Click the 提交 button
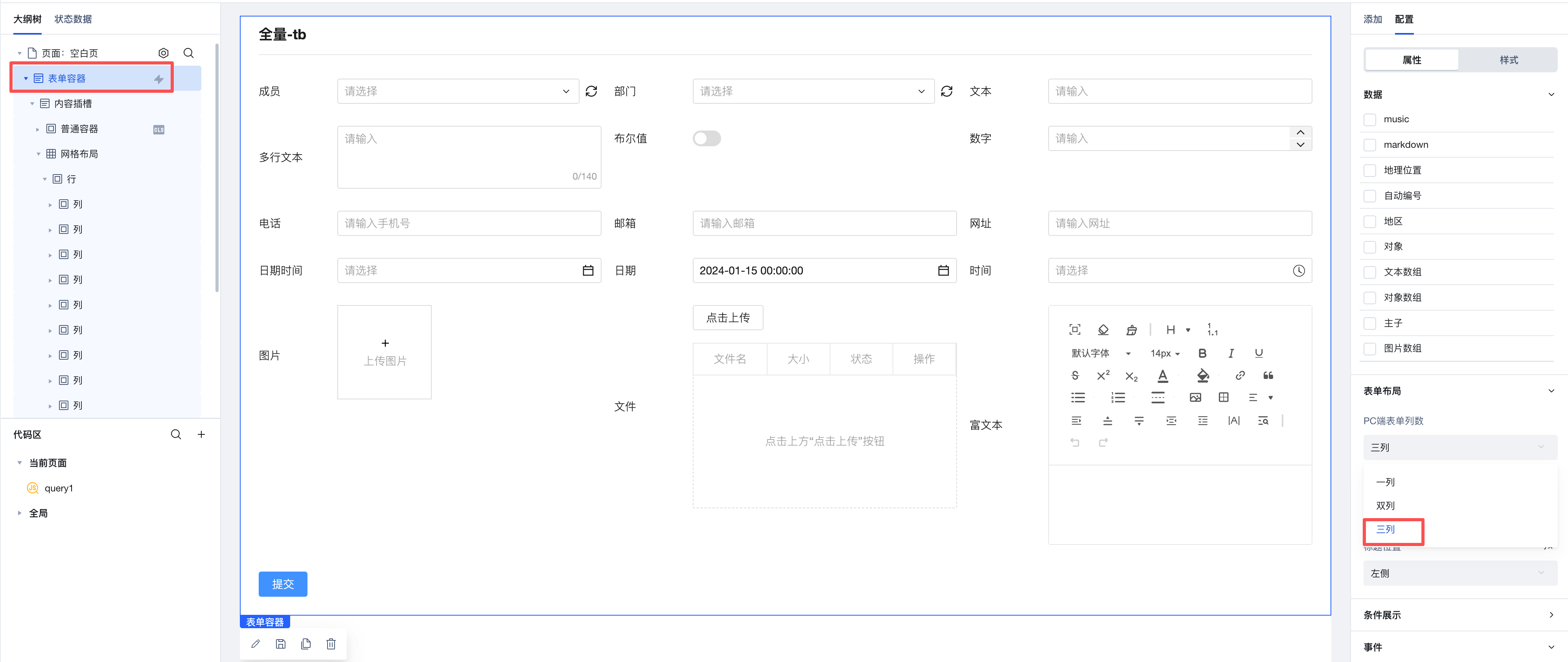Viewport: 1568px width, 662px height. pos(282,583)
